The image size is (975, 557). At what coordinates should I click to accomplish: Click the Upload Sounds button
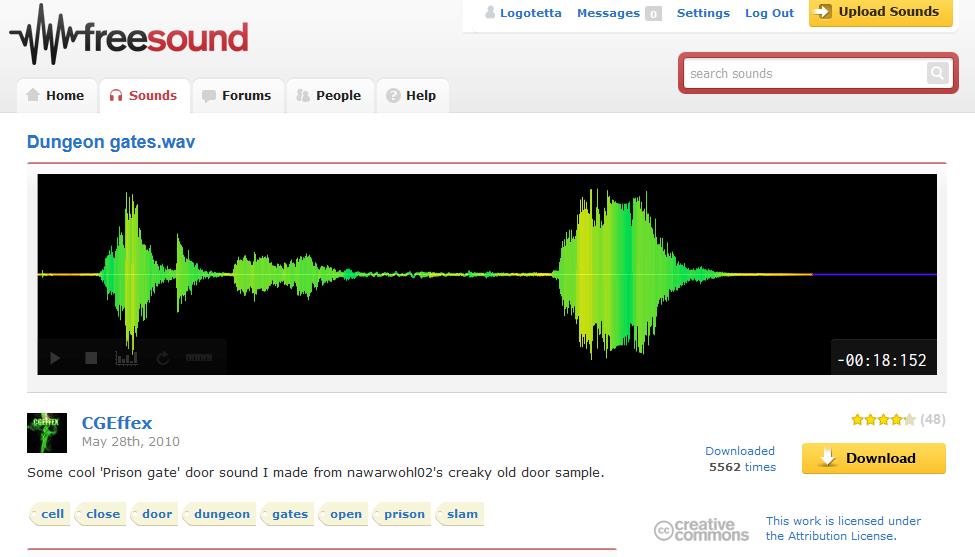click(x=879, y=12)
